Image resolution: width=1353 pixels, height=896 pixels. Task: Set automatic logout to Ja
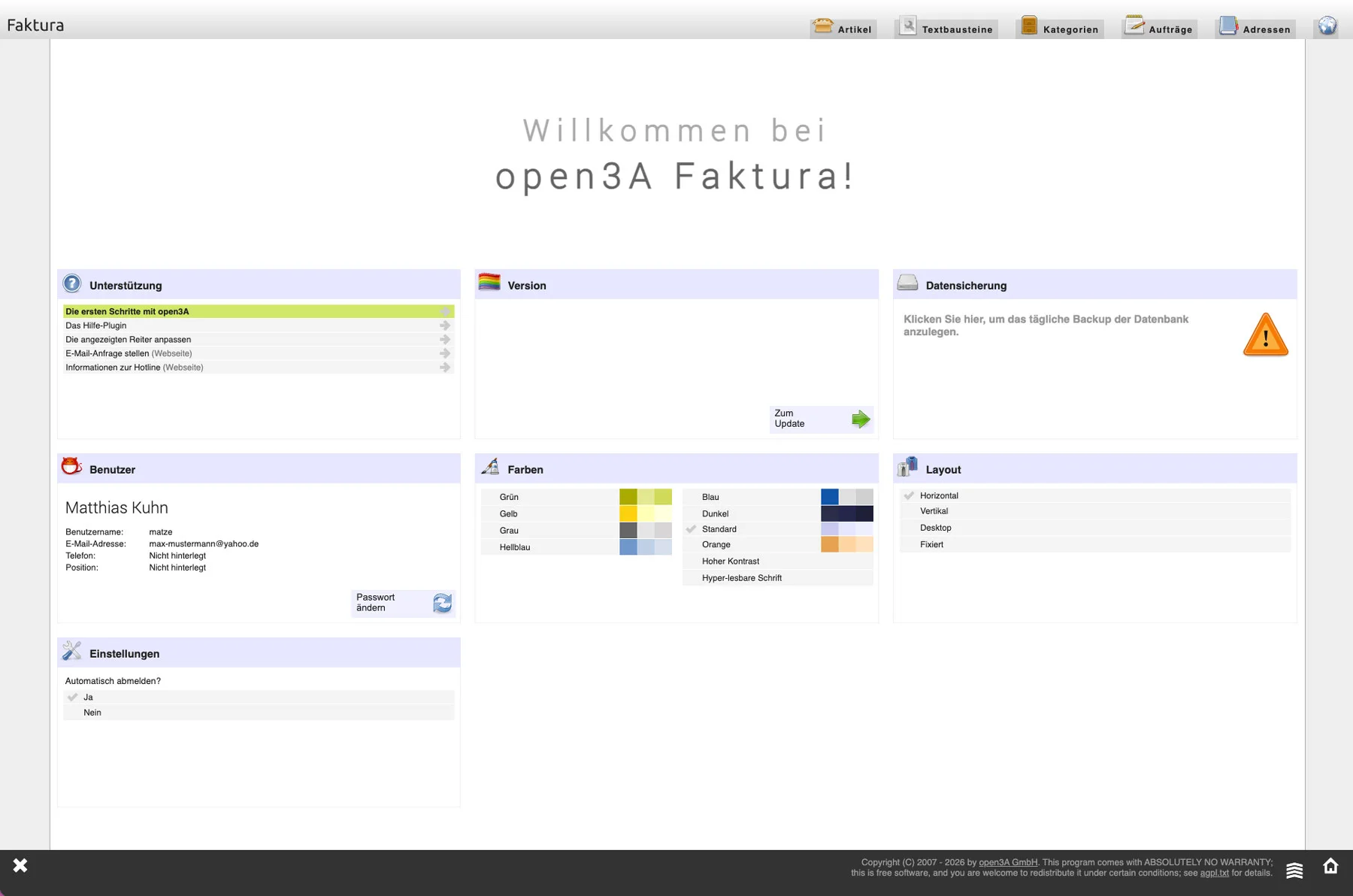(x=259, y=698)
